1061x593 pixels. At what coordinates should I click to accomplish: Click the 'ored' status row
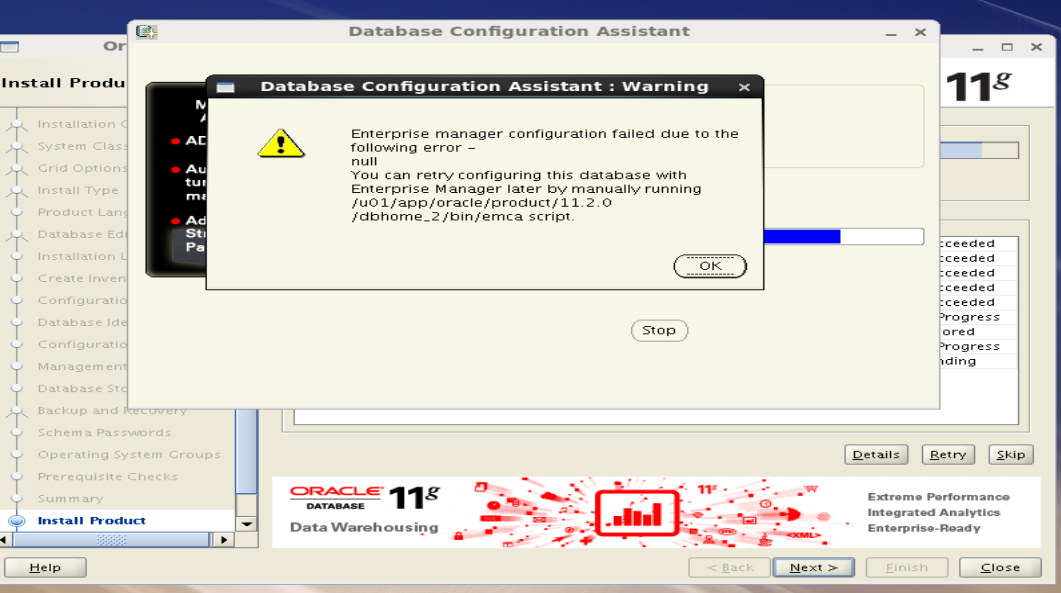pyautogui.click(x=979, y=332)
